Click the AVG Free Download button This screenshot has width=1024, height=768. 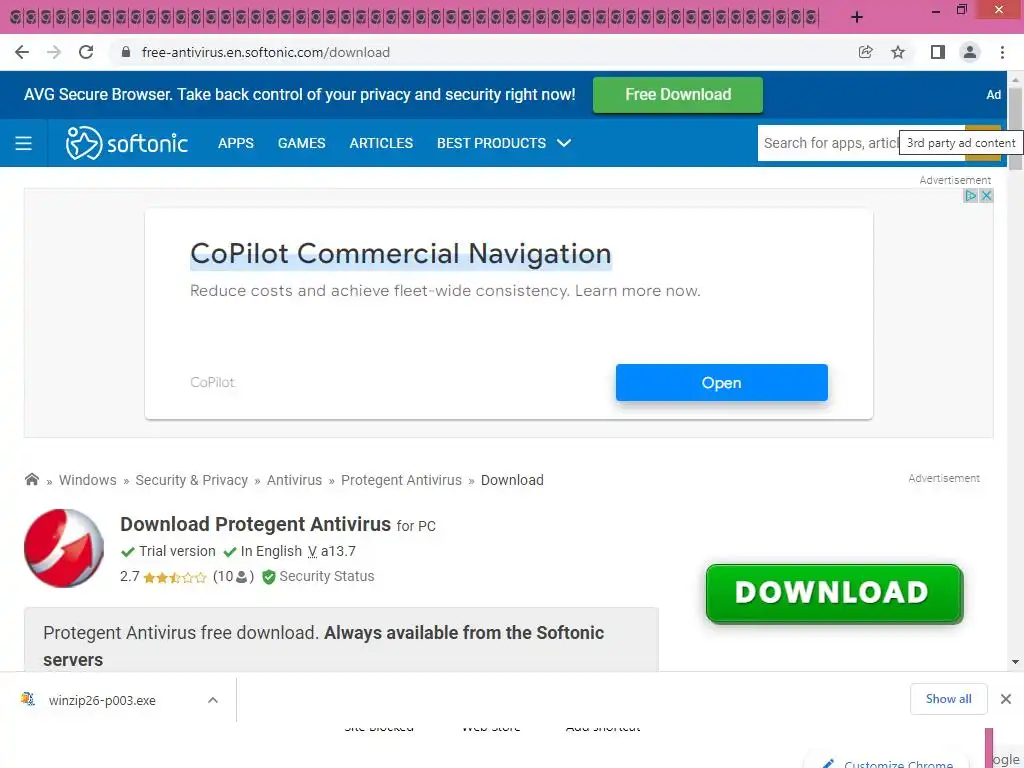click(x=678, y=95)
